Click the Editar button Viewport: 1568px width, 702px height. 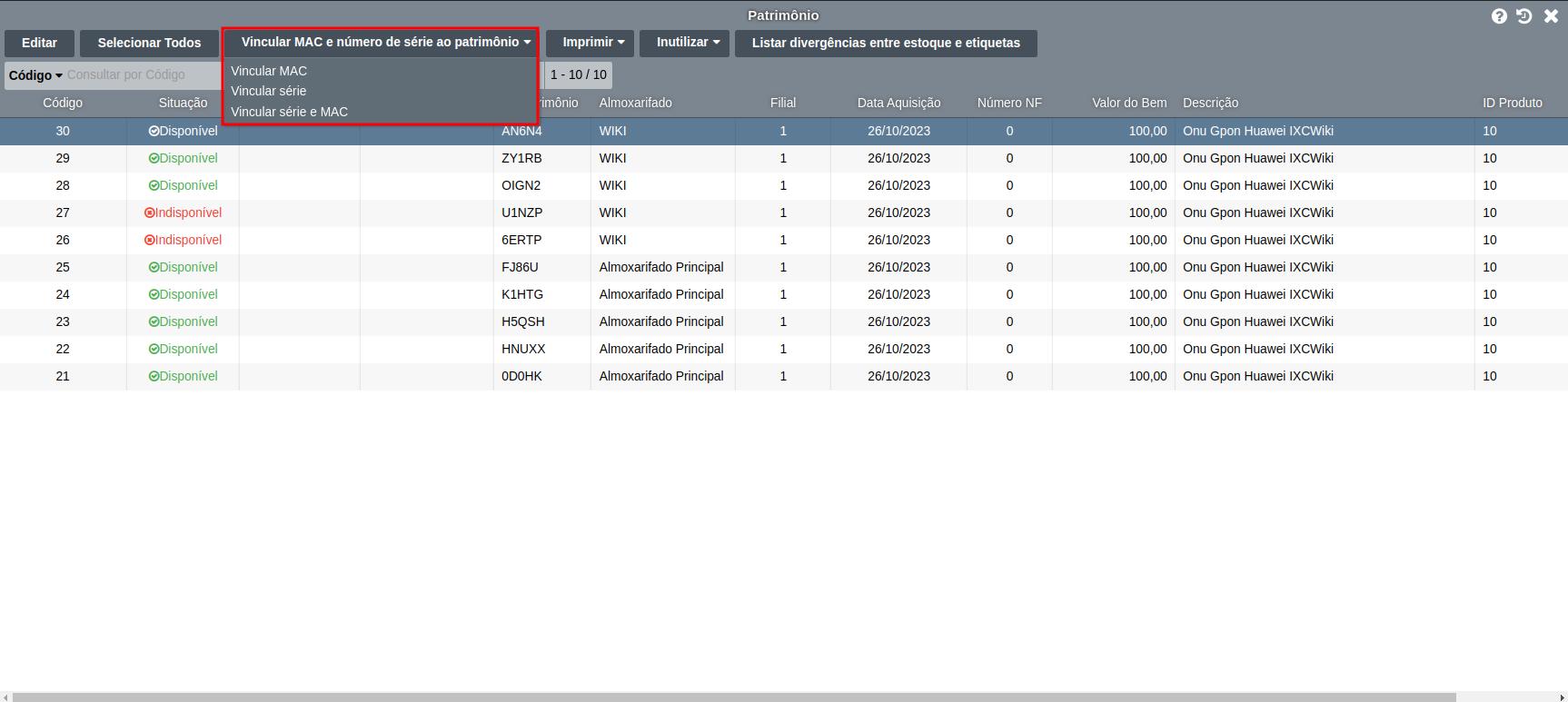click(39, 43)
